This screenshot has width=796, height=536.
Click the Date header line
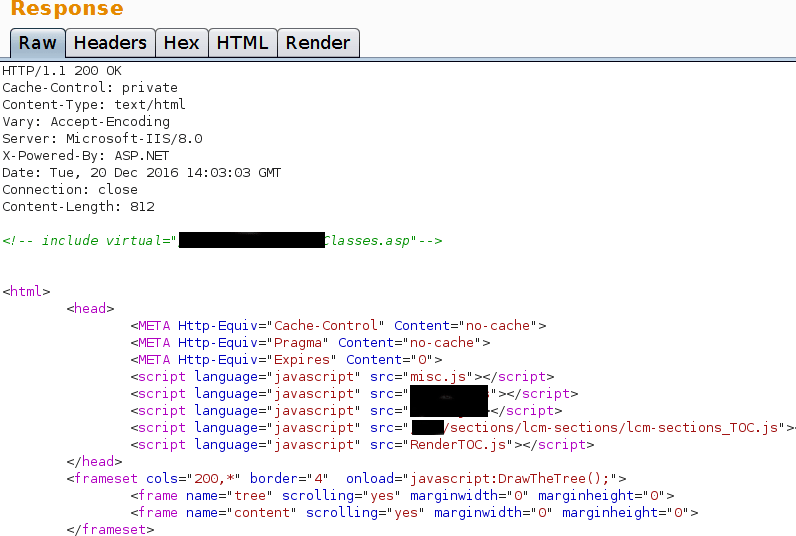[x=142, y=173]
